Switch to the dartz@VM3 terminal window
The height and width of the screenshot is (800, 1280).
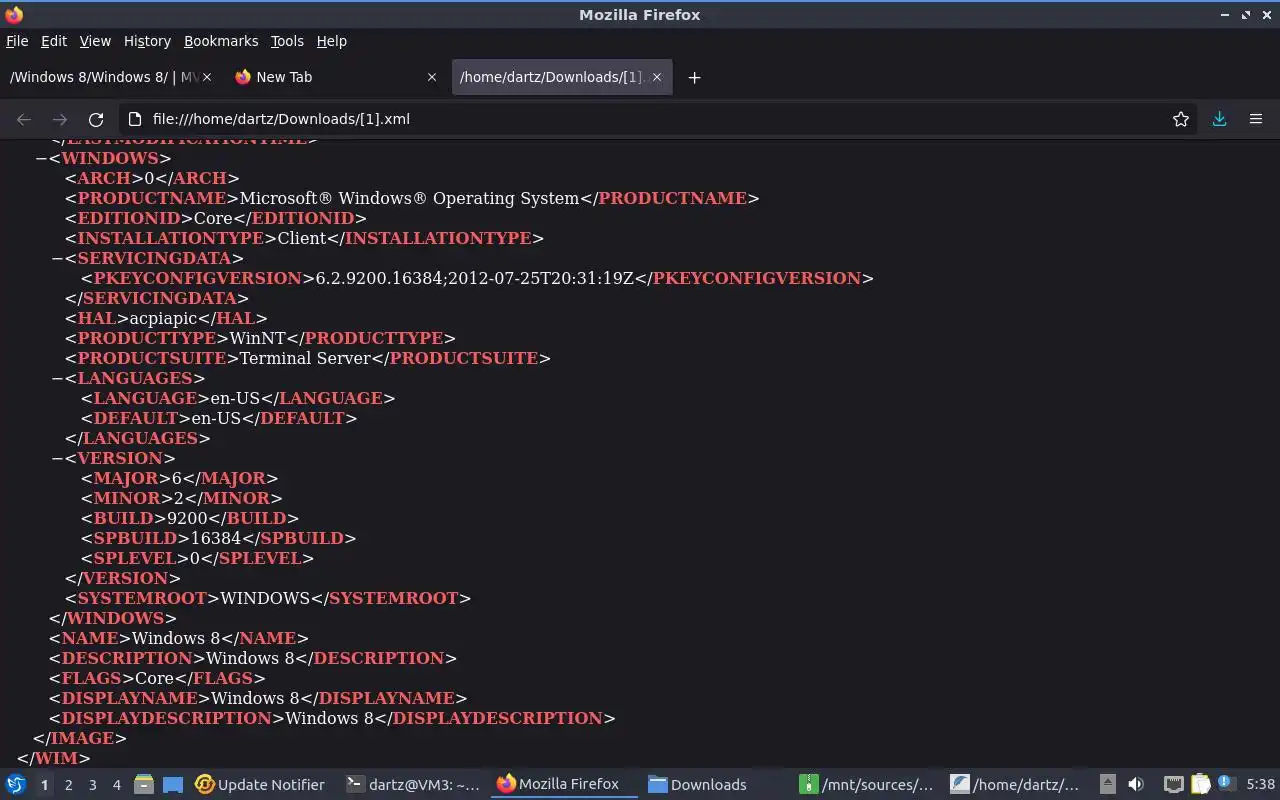pos(413,785)
